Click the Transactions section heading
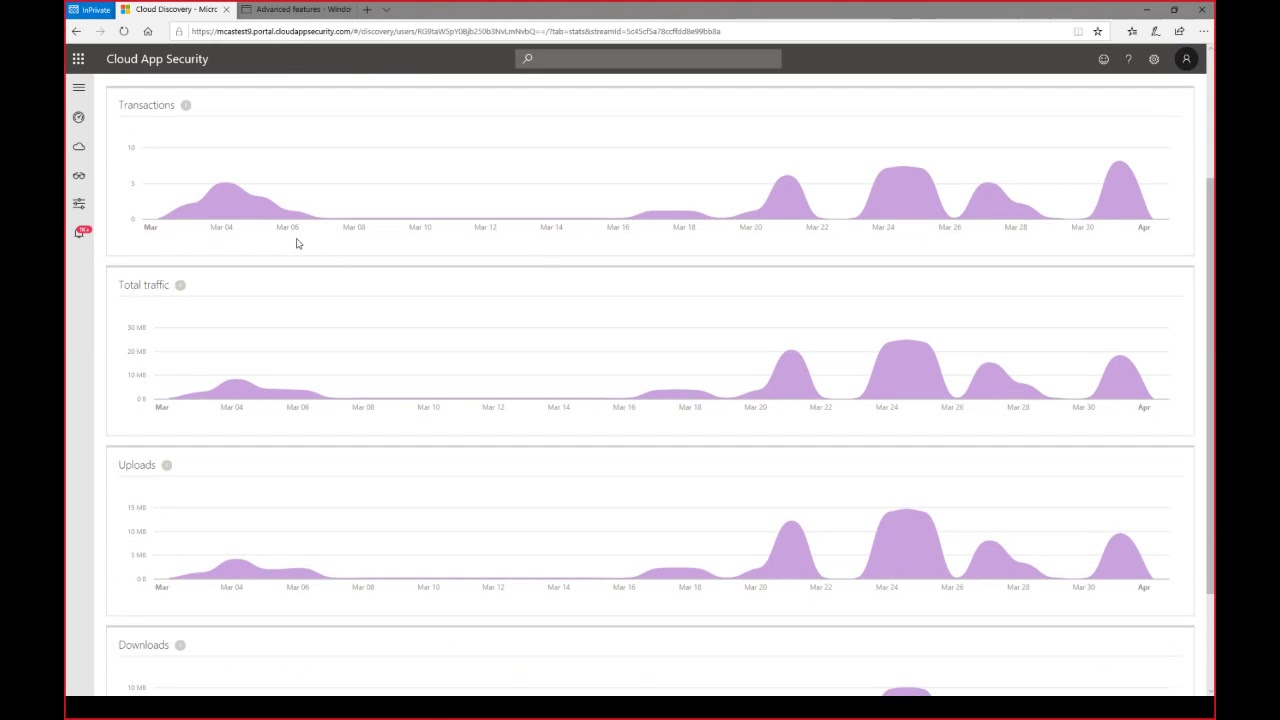This screenshot has width=1280, height=720. (146, 105)
